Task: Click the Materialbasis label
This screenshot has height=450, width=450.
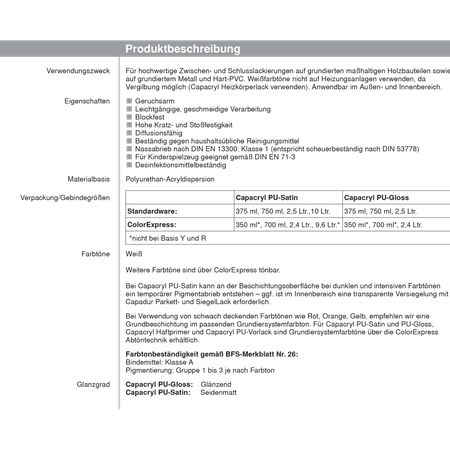Action: point(89,179)
